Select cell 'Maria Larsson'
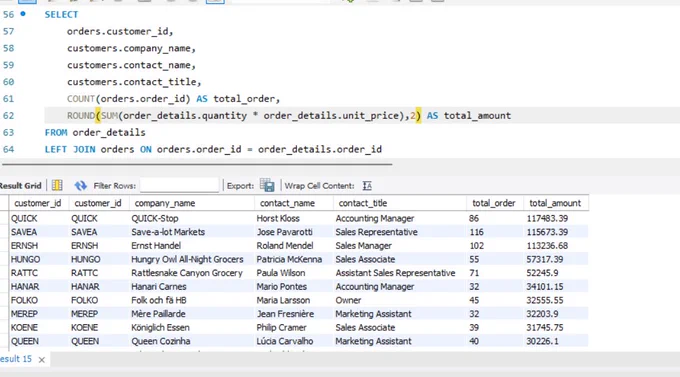Screen dimensions: 680x377 coord(283,300)
